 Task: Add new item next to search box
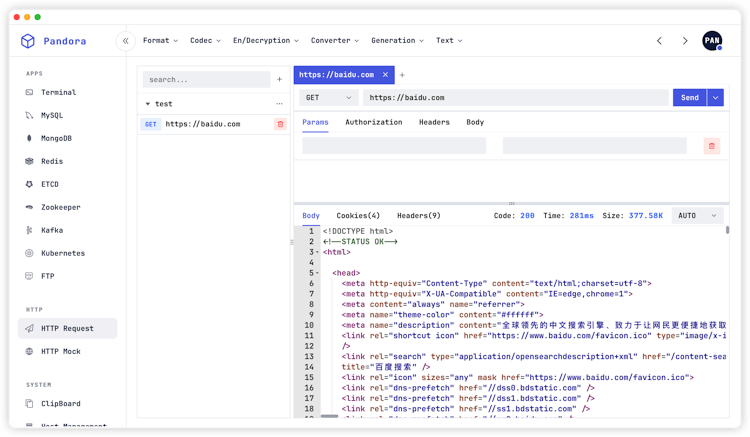pos(279,79)
